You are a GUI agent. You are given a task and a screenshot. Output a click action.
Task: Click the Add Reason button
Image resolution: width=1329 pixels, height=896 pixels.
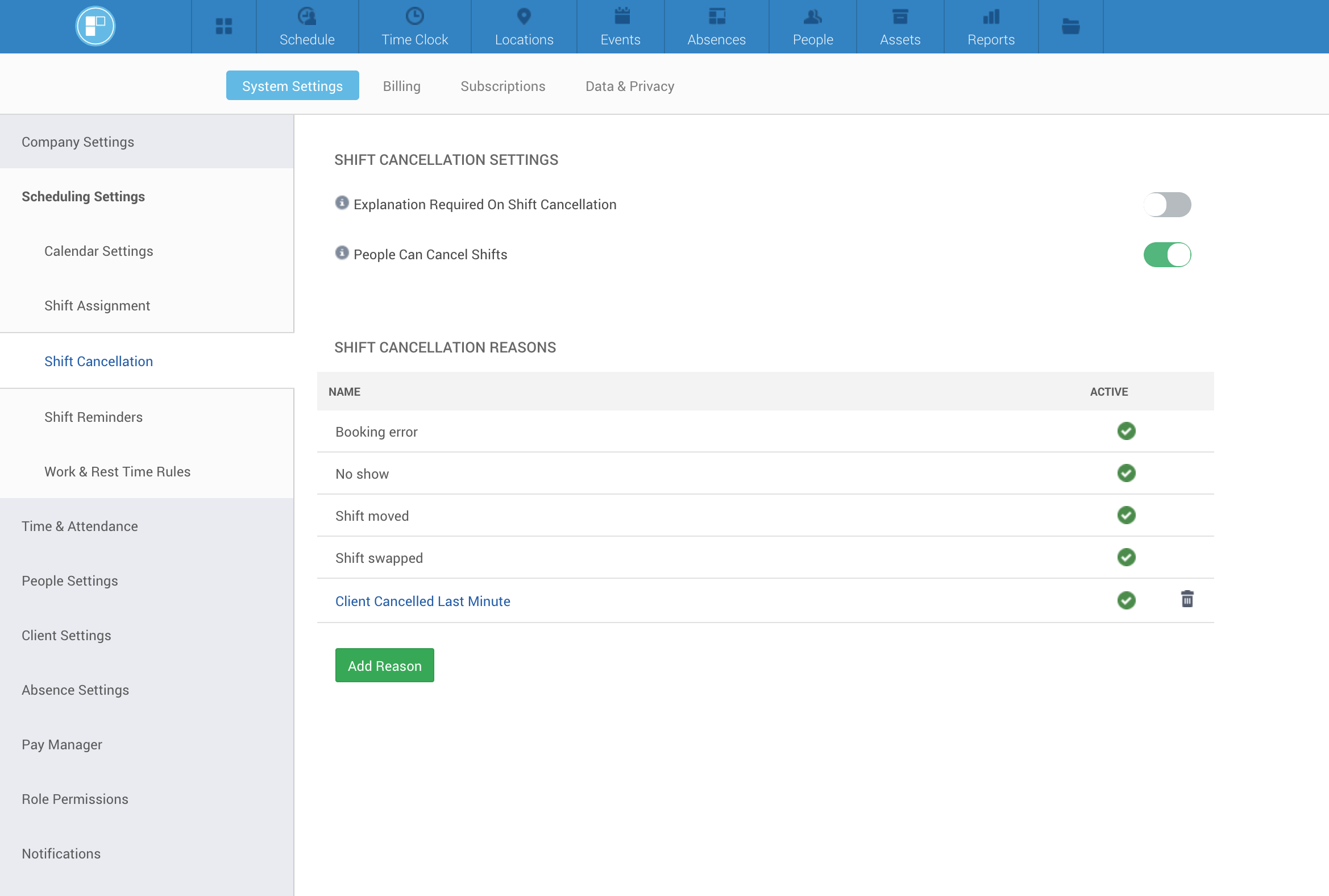tap(384, 666)
